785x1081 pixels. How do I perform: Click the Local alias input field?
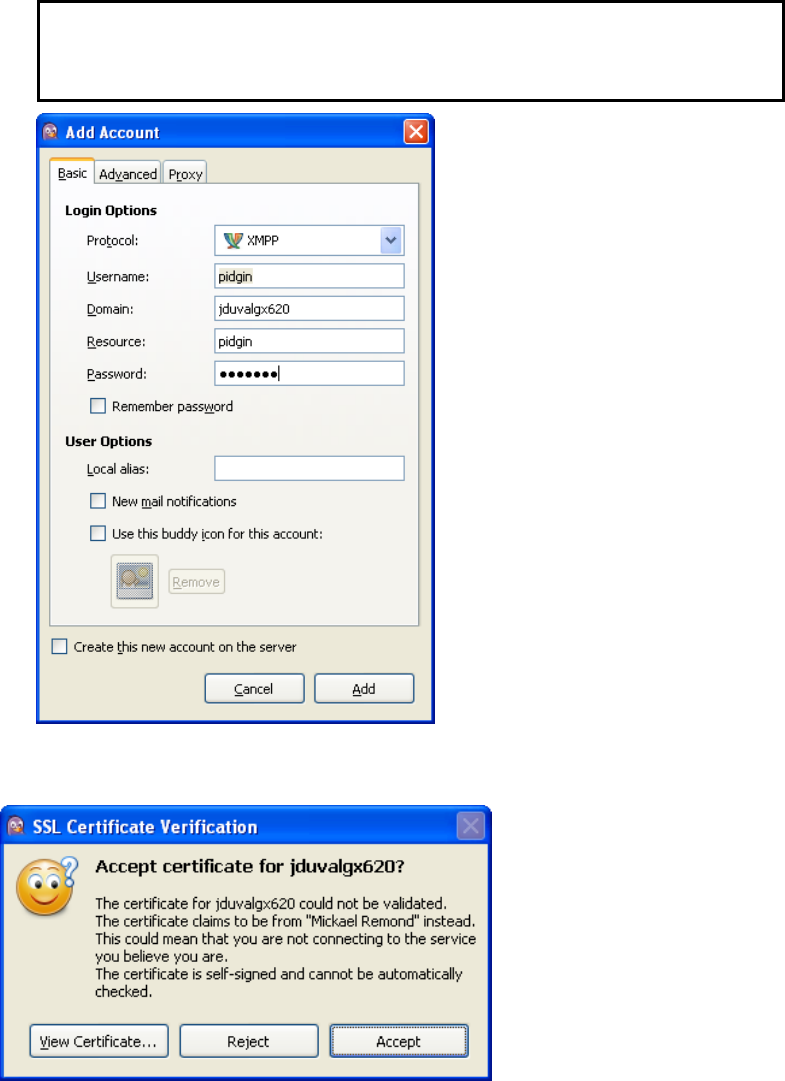click(309, 469)
